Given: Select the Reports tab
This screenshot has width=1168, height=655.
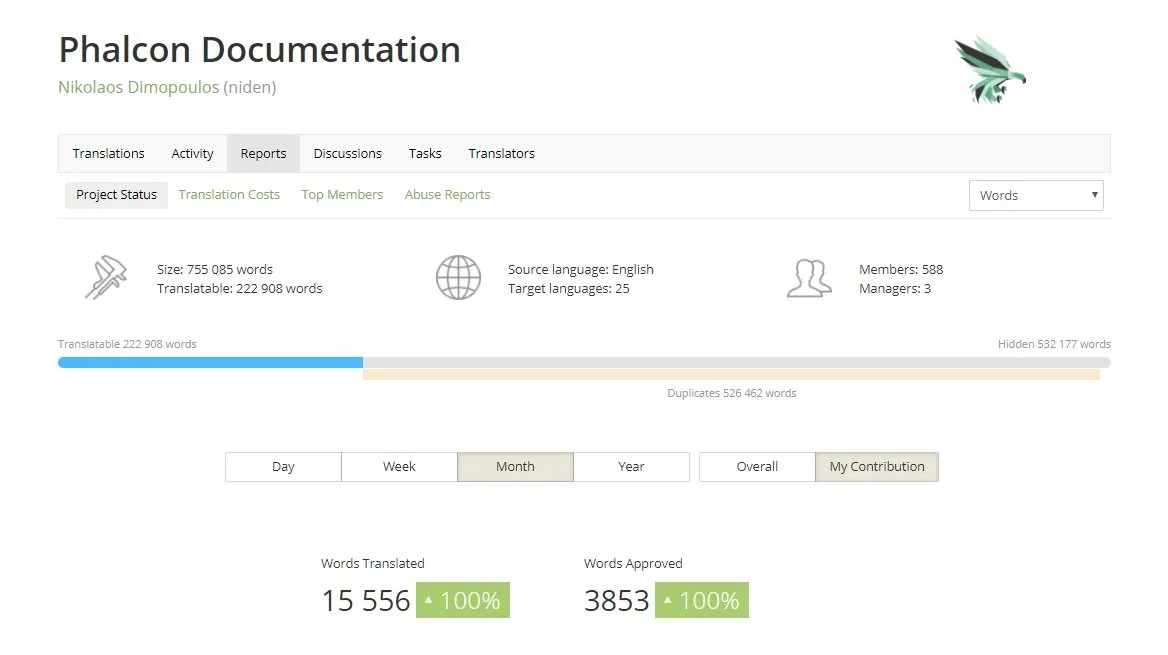Looking at the screenshot, I should (263, 154).
